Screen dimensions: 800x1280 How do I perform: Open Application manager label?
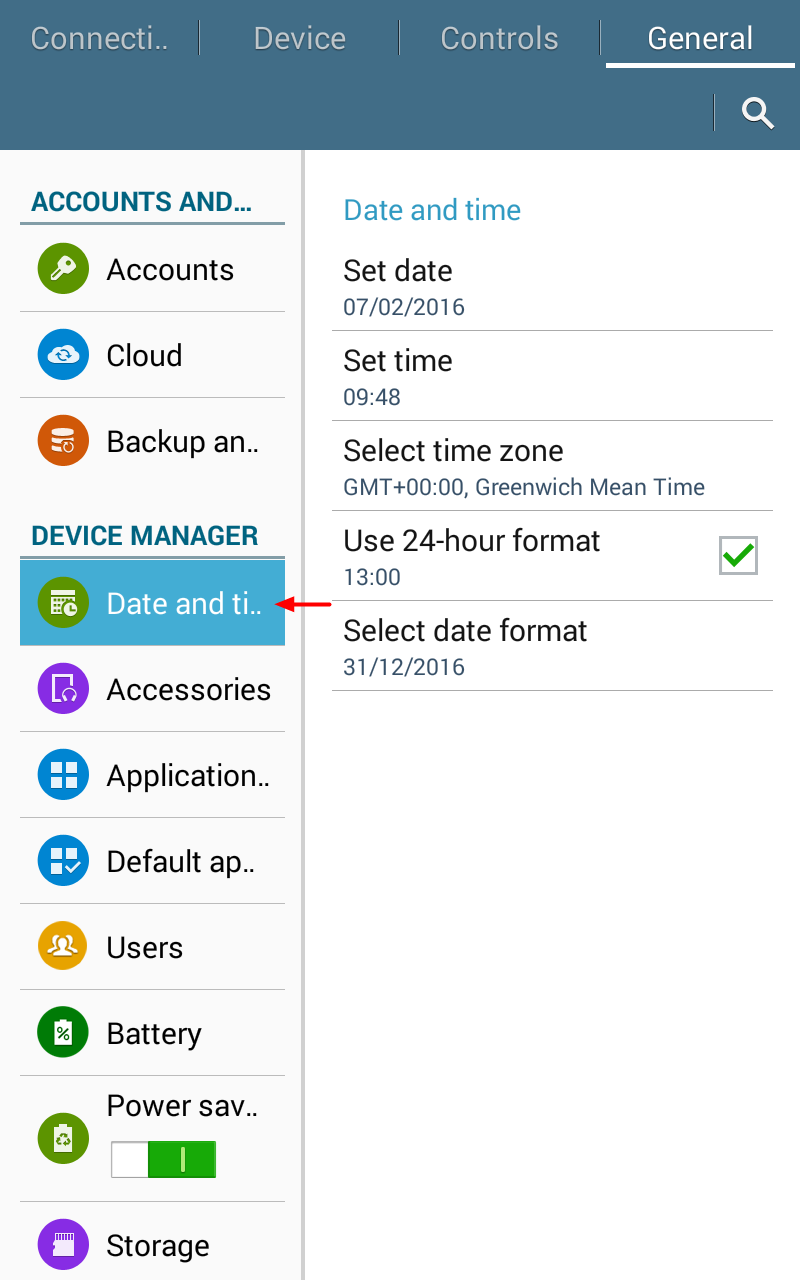[188, 776]
